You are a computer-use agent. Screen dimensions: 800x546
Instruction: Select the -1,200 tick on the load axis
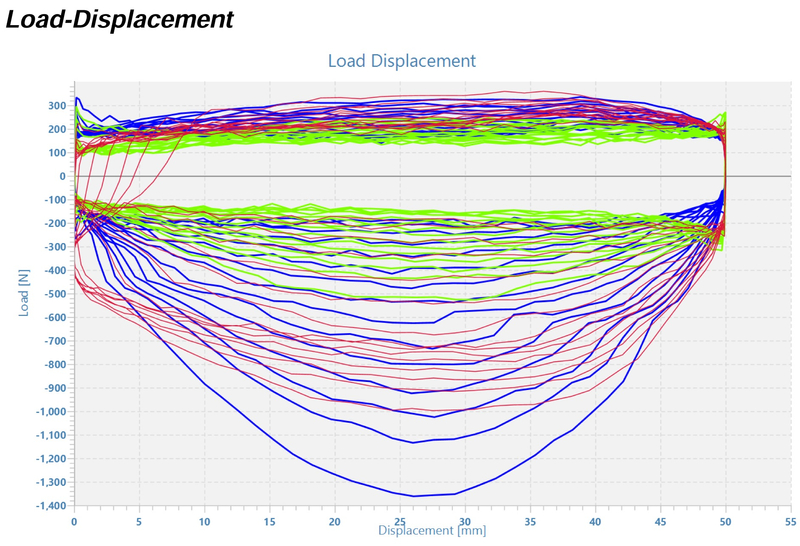click(x=50, y=459)
